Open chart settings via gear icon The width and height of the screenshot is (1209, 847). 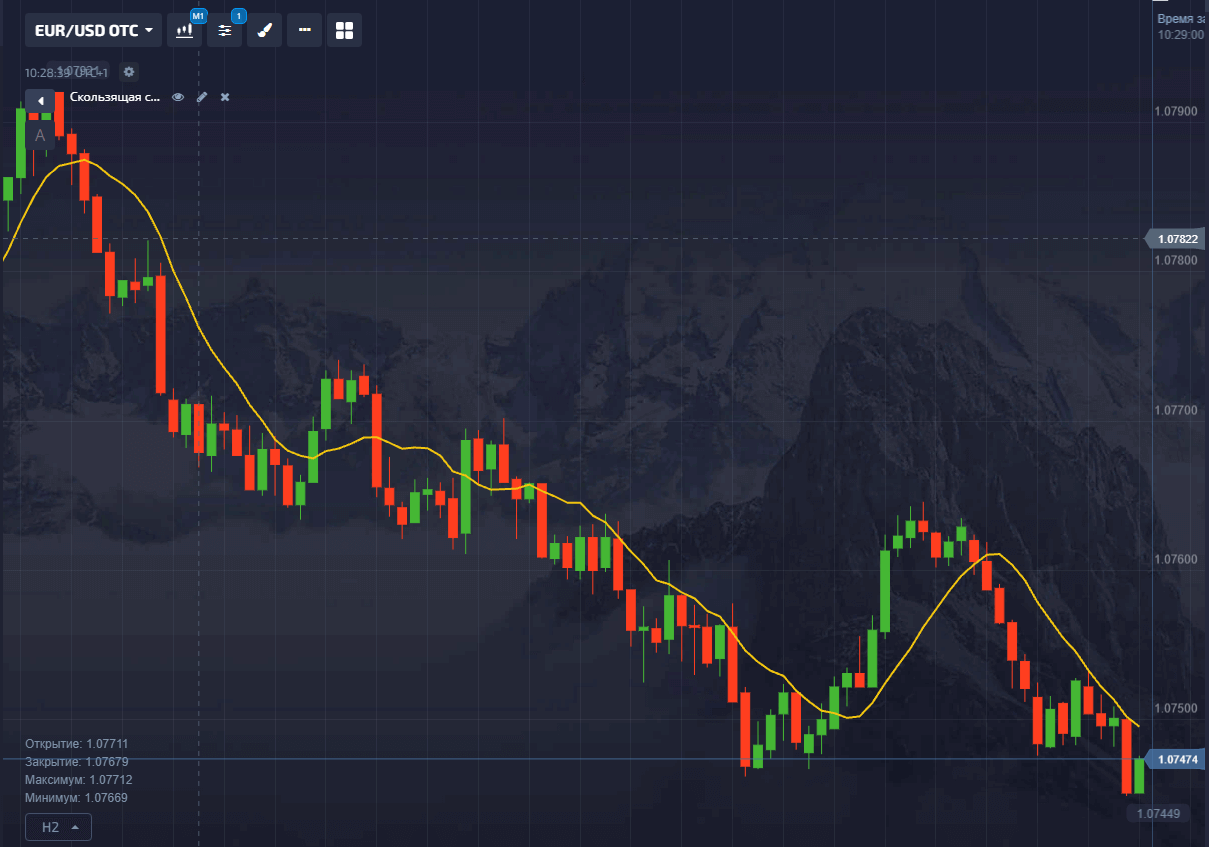[128, 72]
